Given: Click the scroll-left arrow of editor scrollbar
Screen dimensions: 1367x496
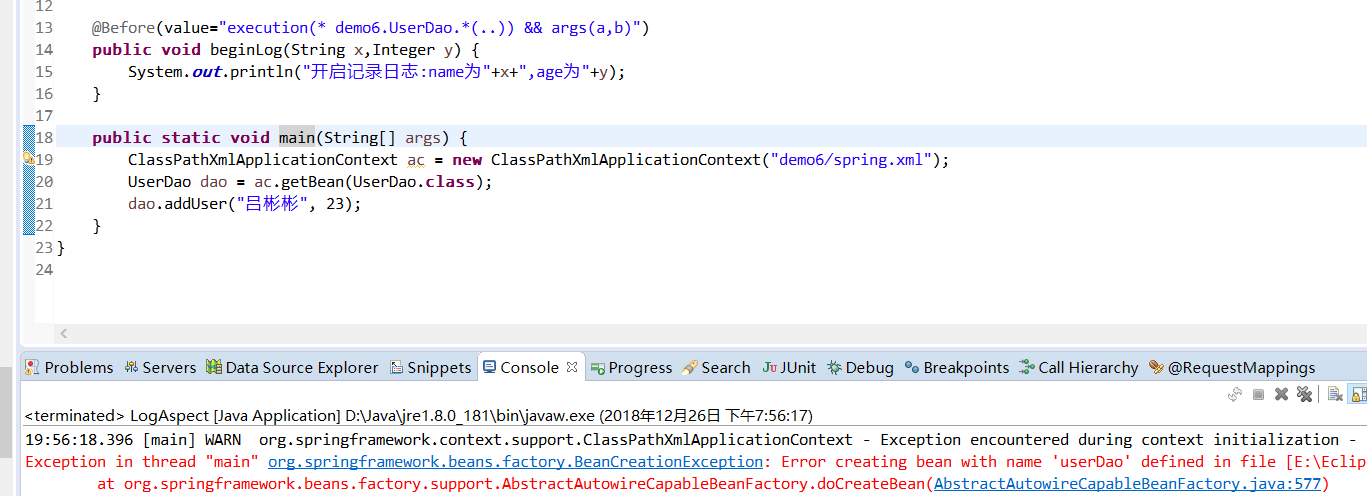Looking at the screenshot, I should point(64,333).
